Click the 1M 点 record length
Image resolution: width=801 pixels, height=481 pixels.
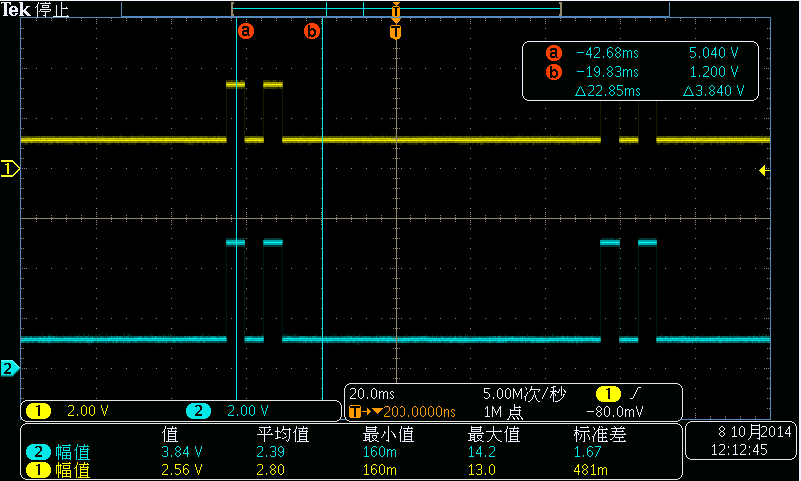click(503, 412)
